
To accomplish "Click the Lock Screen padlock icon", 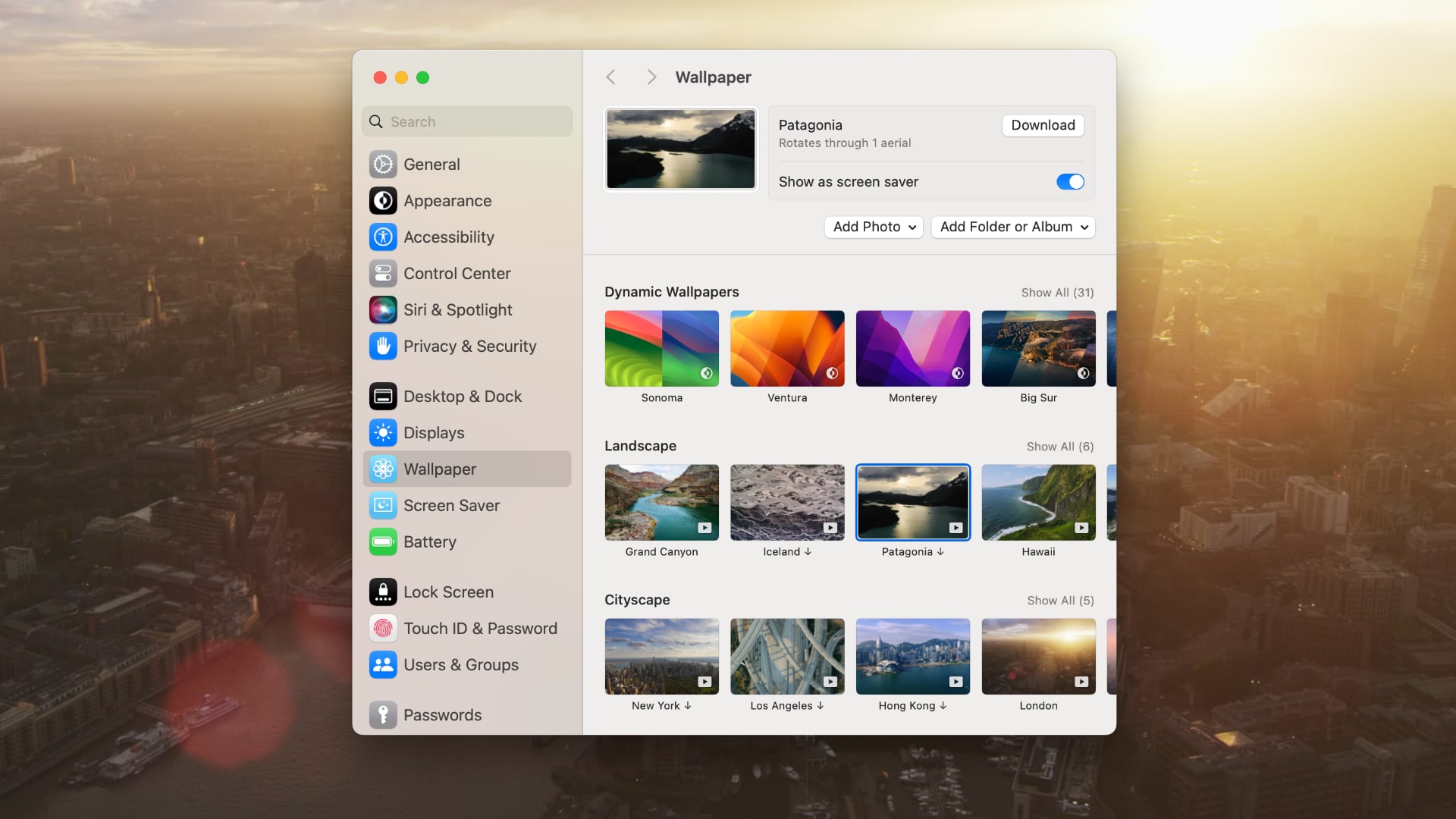I will pyautogui.click(x=383, y=592).
